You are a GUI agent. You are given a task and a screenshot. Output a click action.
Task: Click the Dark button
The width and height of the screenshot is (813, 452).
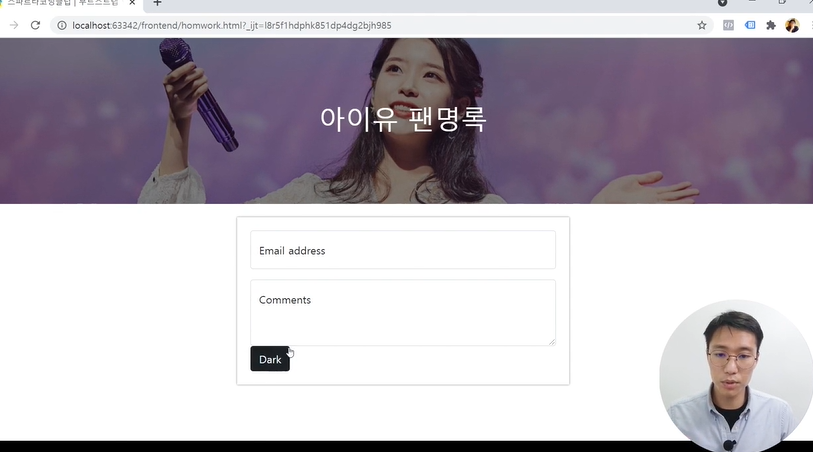pos(270,359)
